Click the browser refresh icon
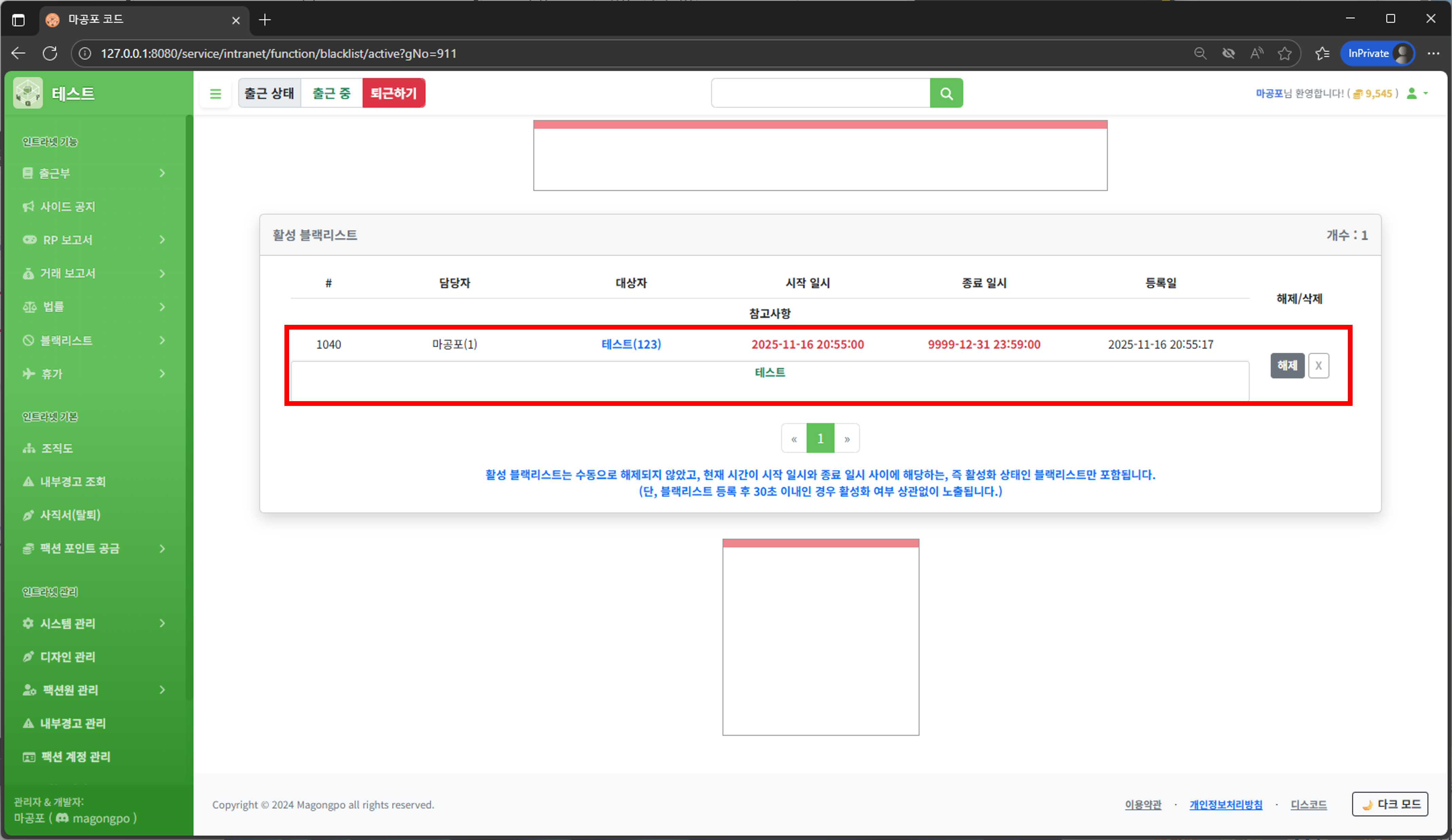Image resolution: width=1452 pixels, height=840 pixels. click(x=50, y=54)
